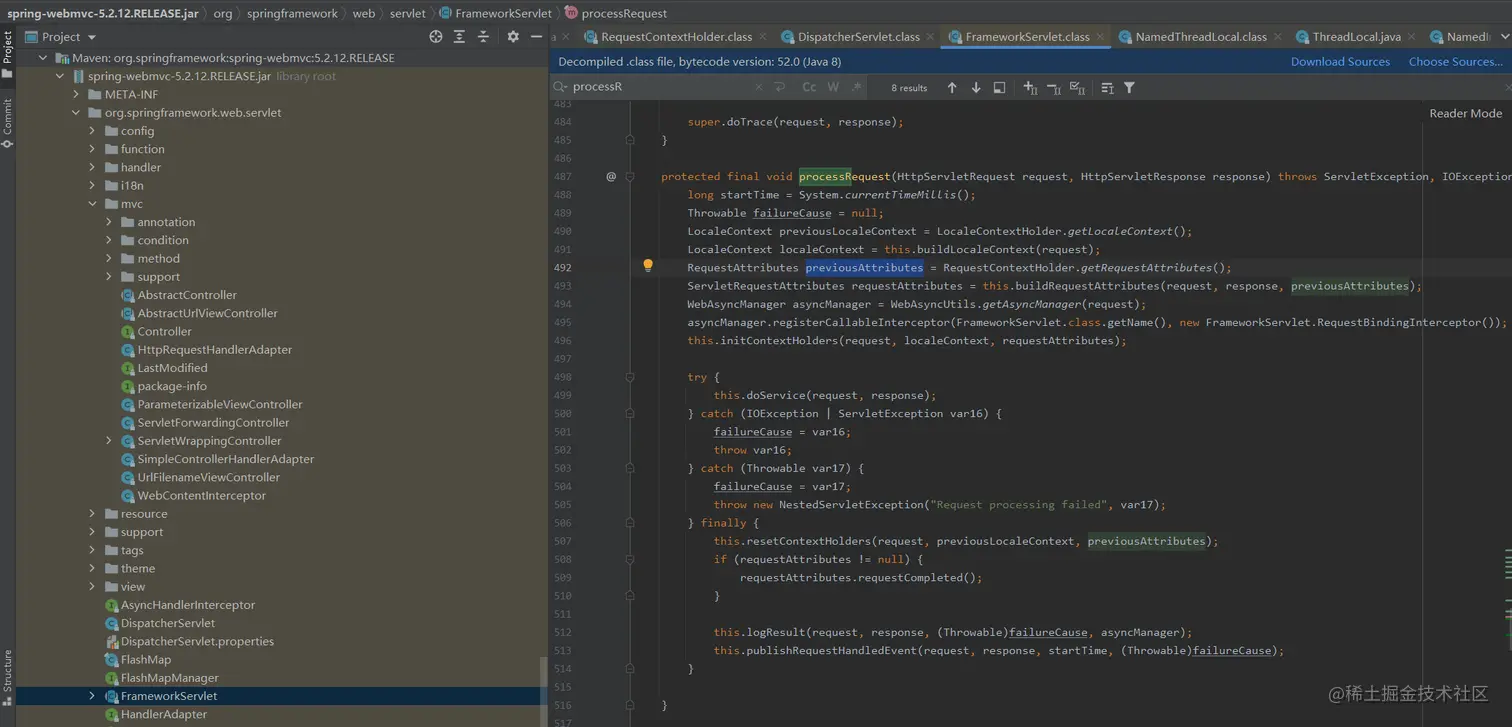Image resolution: width=1512 pixels, height=727 pixels.
Task: Open Project panel settings gear
Action: pos(513,36)
